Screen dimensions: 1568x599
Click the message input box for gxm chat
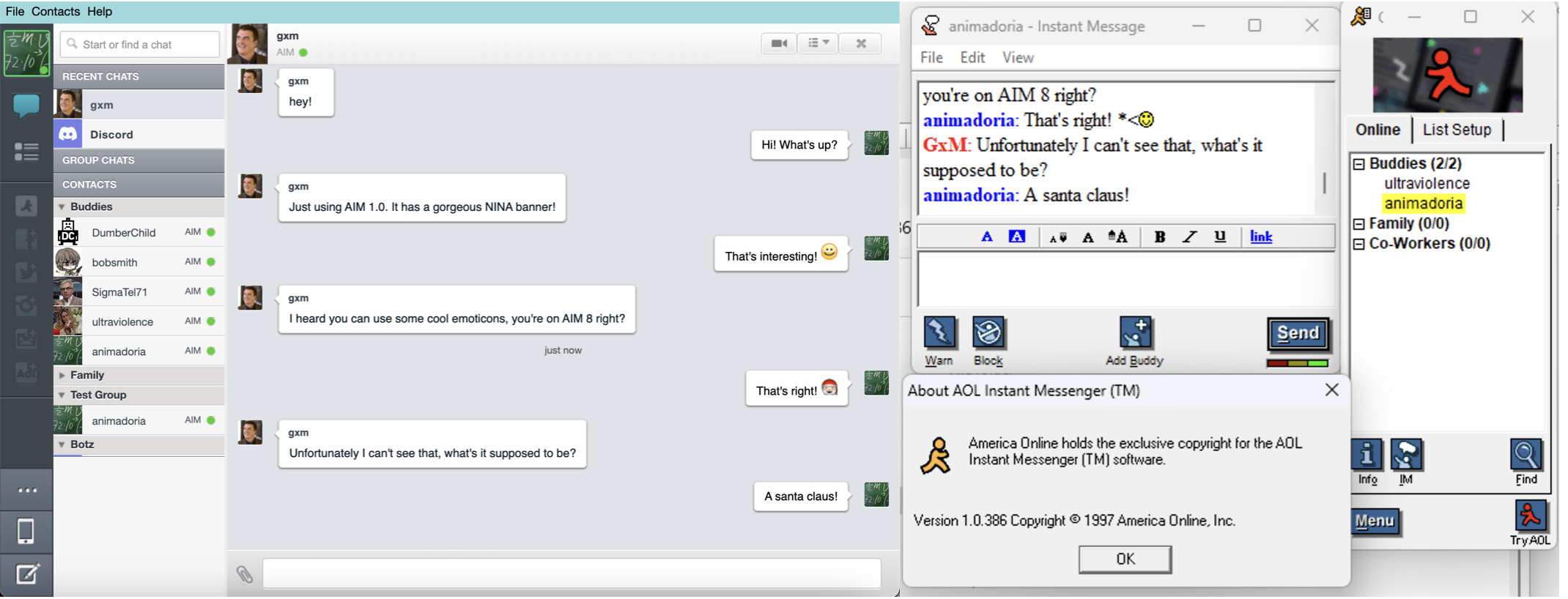click(572, 573)
